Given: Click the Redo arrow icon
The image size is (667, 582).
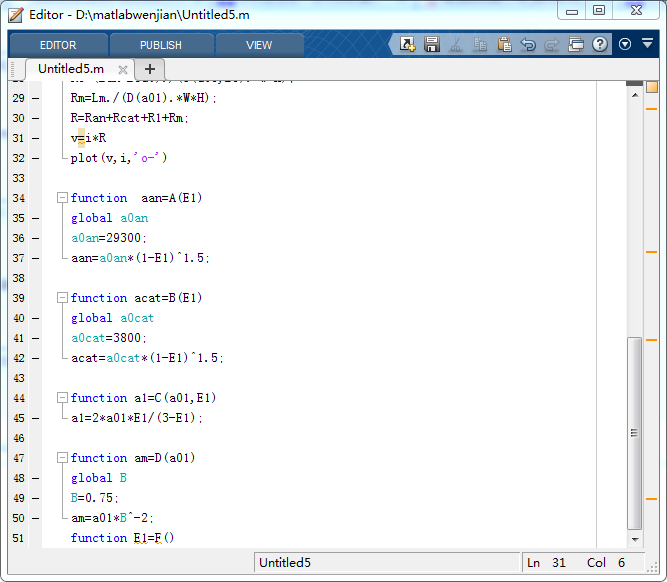Looking at the screenshot, I should 552,44.
